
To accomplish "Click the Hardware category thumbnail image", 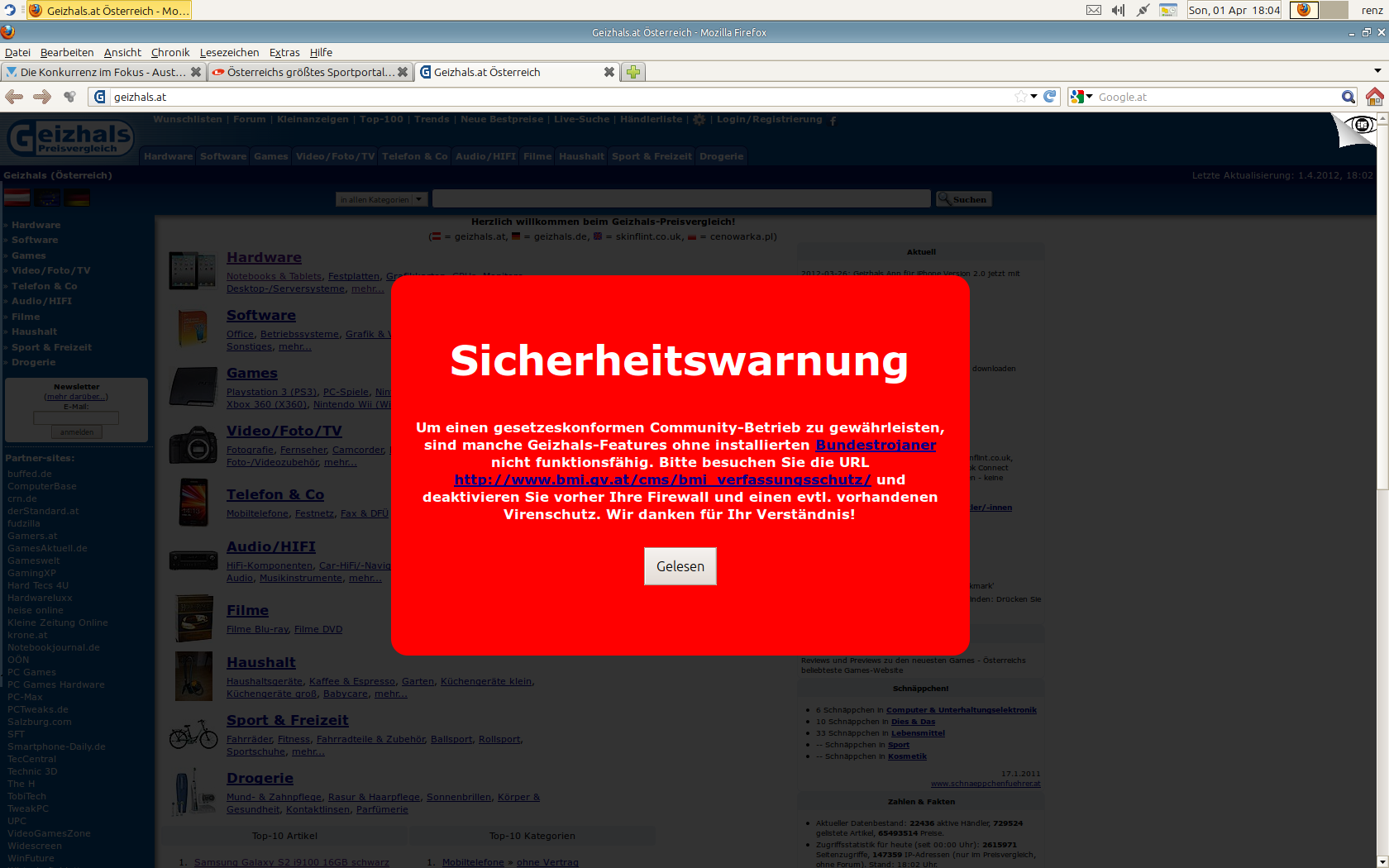I will (193, 270).
